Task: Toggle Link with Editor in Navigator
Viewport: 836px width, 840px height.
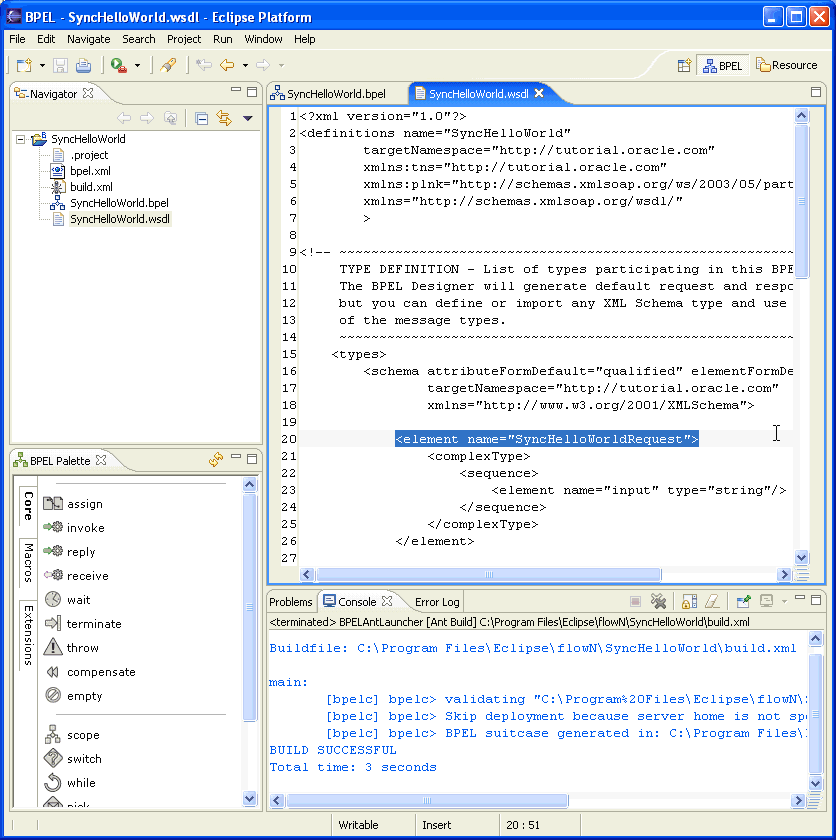Action: [224, 118]
